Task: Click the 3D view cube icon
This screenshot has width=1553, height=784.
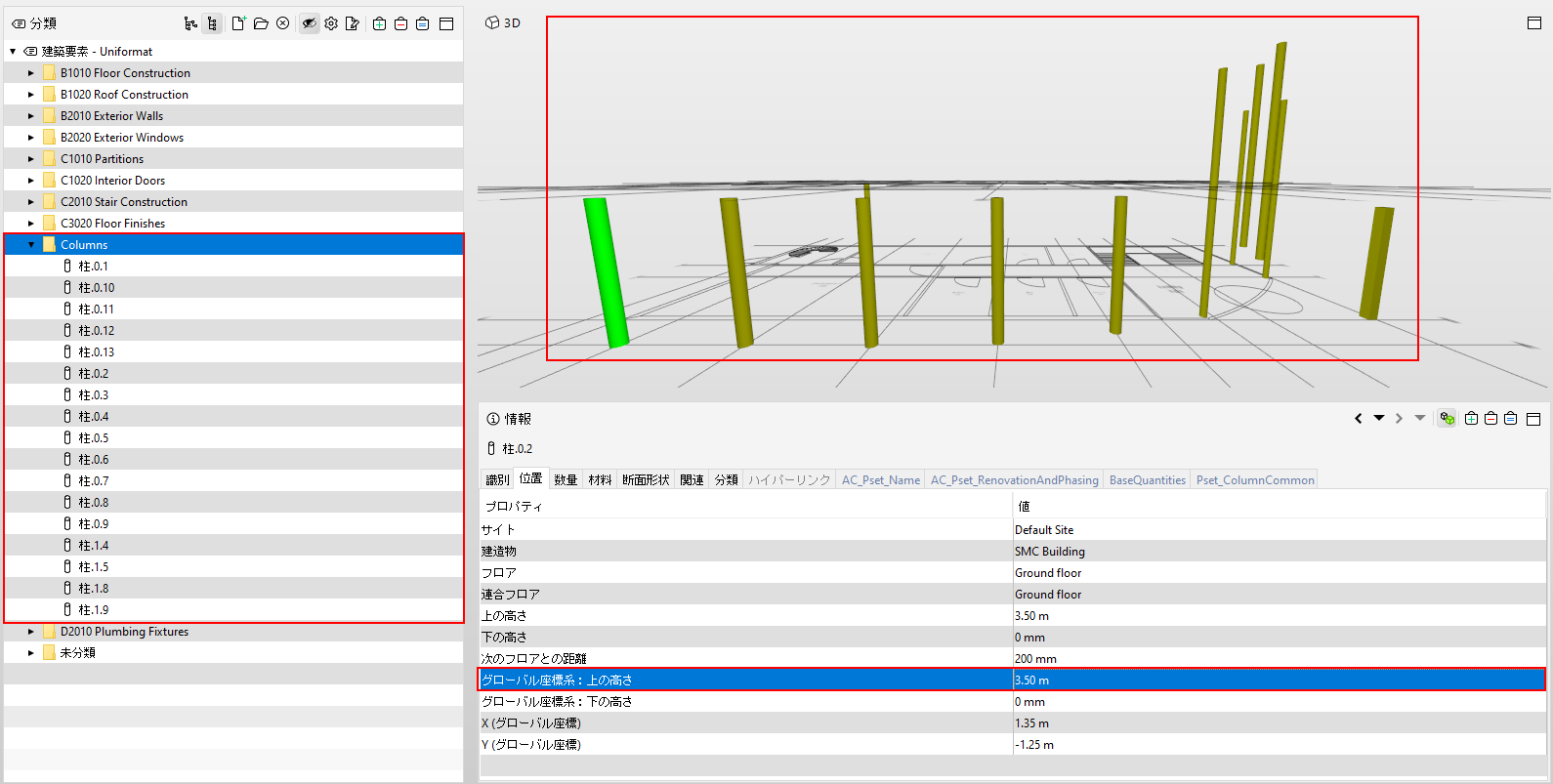Action: tap(492, 22)
